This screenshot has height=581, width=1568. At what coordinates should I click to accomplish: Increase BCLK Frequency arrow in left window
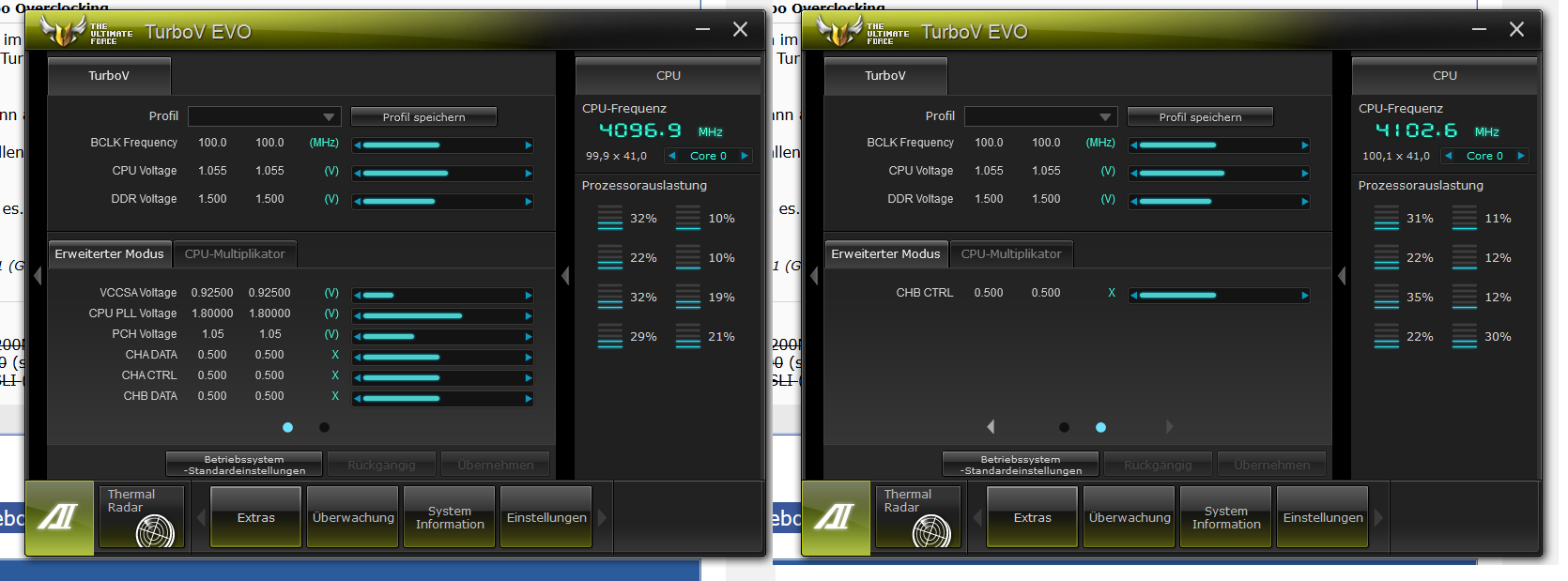point(529,145)
